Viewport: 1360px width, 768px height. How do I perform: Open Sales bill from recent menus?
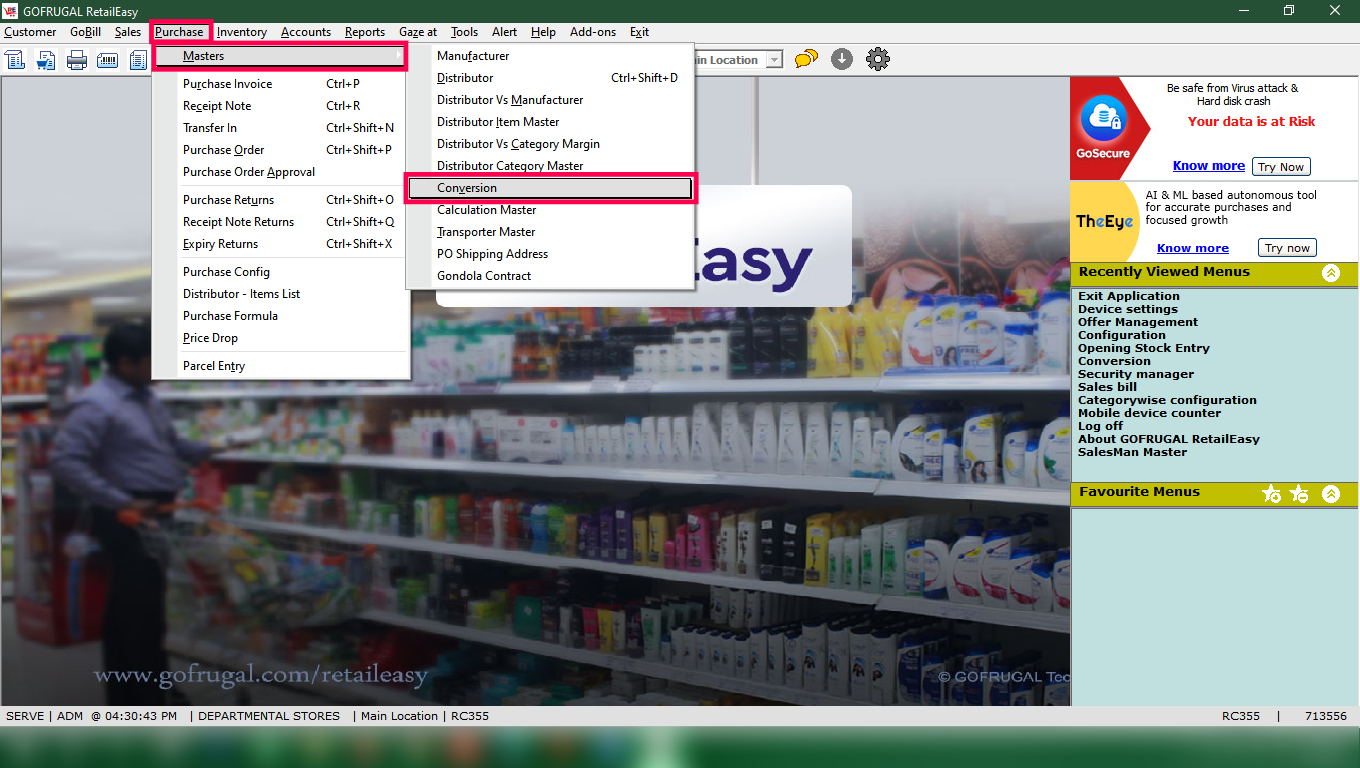pos(1107,387)
